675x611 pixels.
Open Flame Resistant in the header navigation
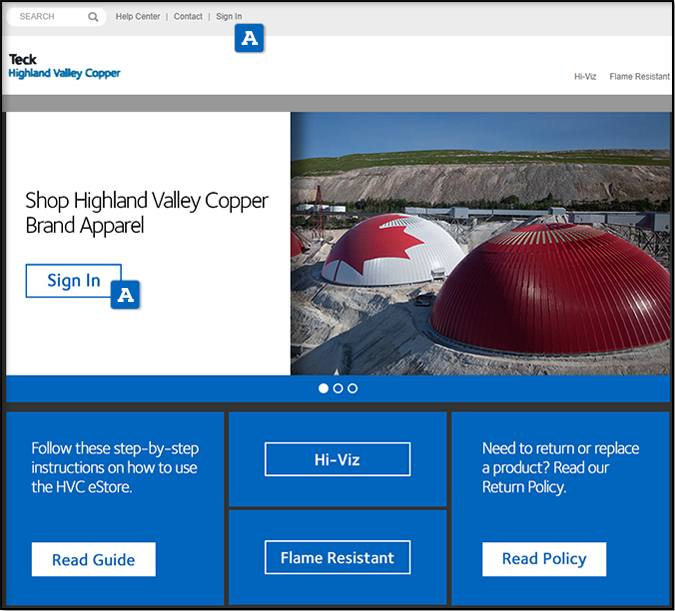[639, 77]
